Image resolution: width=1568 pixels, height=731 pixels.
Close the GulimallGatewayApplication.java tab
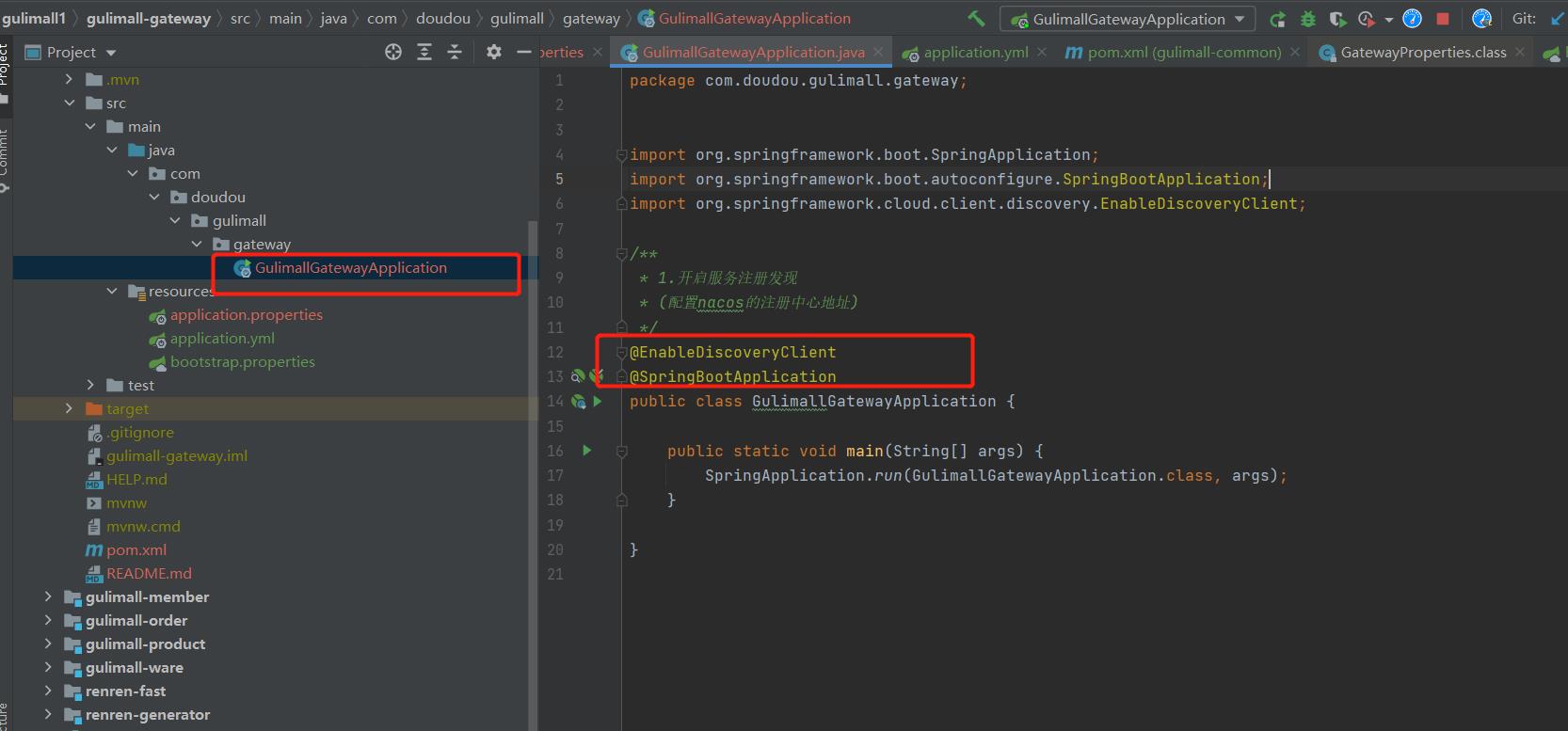(878, 53)
